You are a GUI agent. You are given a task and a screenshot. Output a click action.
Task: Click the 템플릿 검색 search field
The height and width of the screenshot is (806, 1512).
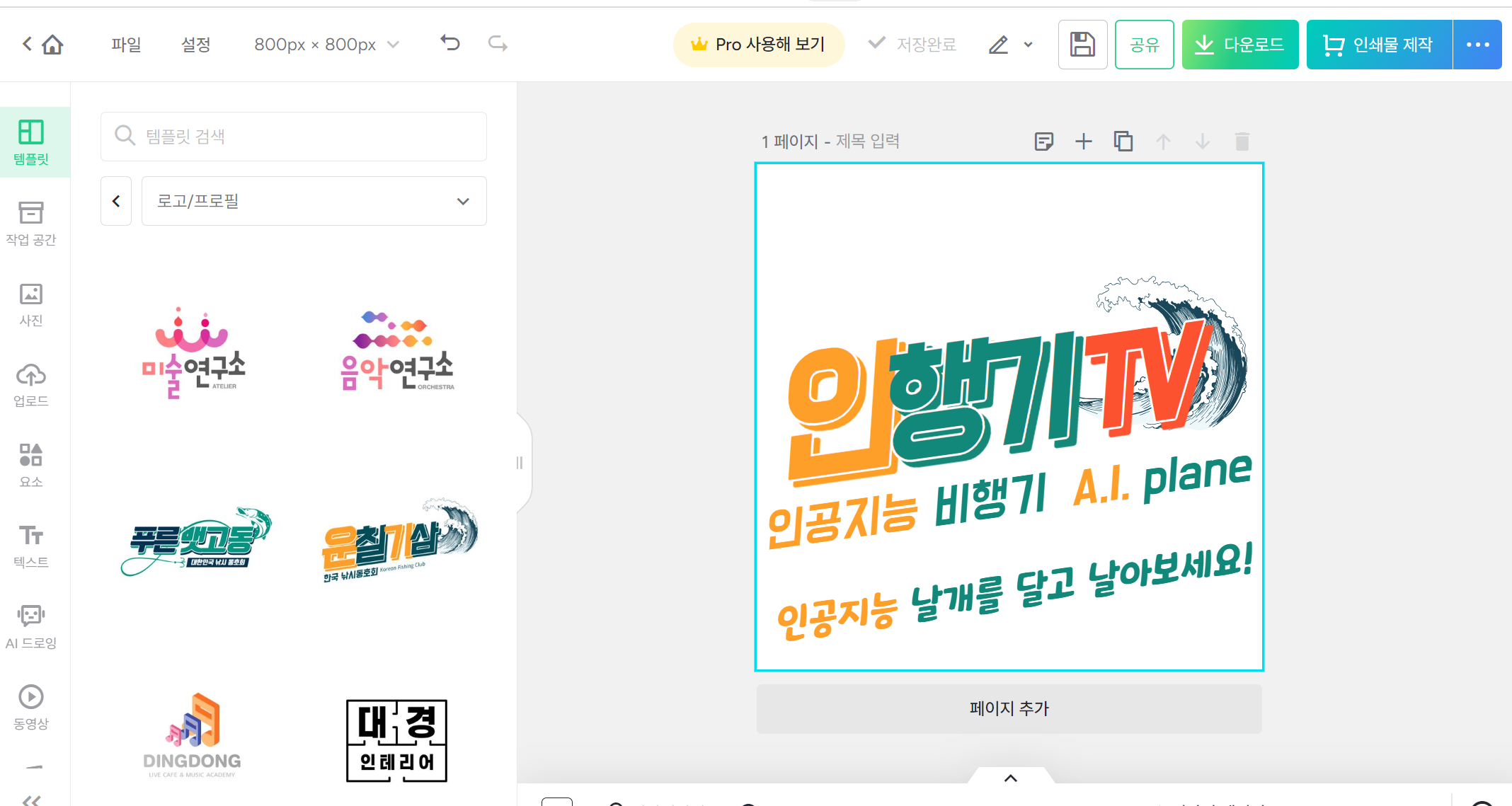point(294,136)
